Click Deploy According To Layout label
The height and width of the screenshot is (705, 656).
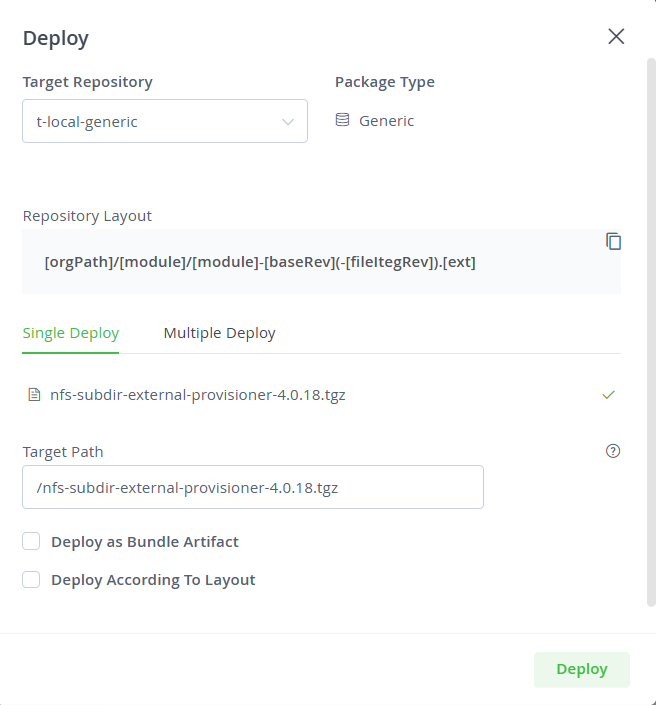coord(153,580)
